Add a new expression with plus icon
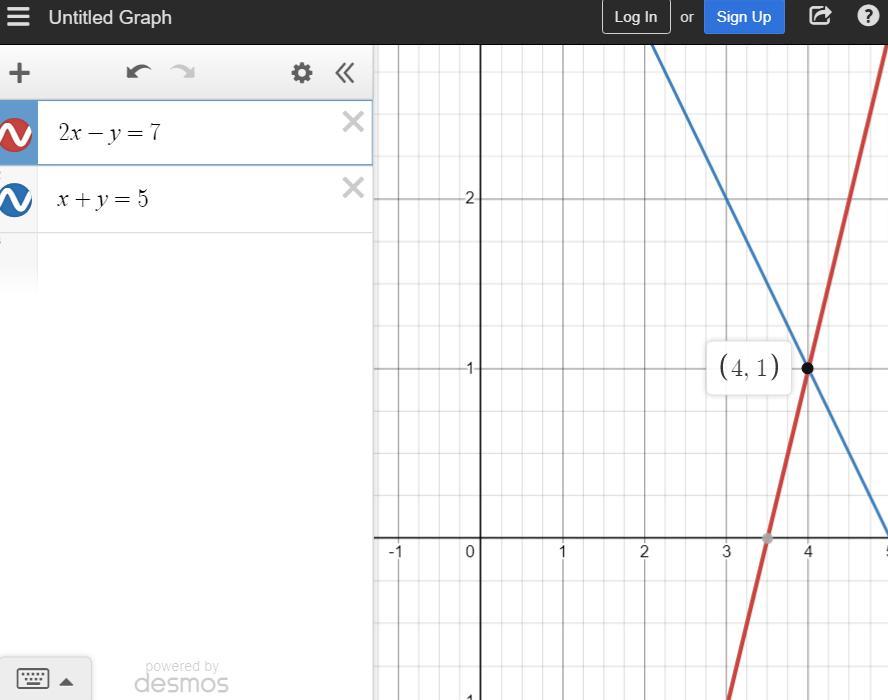The image size is (888, 700). point(19,73)
